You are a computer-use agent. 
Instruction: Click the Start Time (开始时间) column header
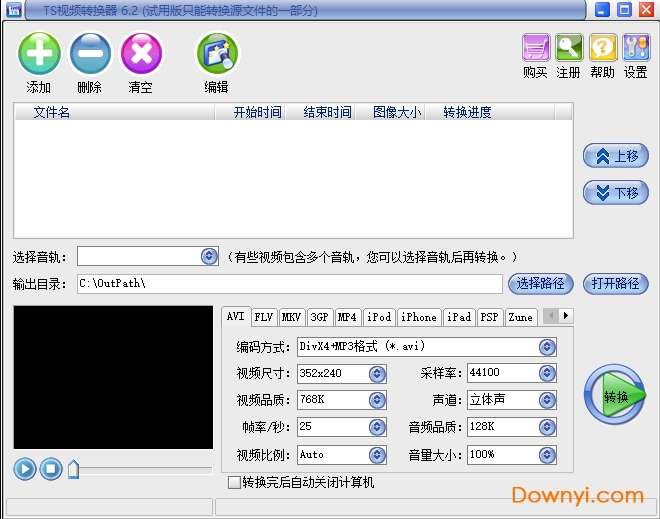pyautogui.click(x=250, y=112)
